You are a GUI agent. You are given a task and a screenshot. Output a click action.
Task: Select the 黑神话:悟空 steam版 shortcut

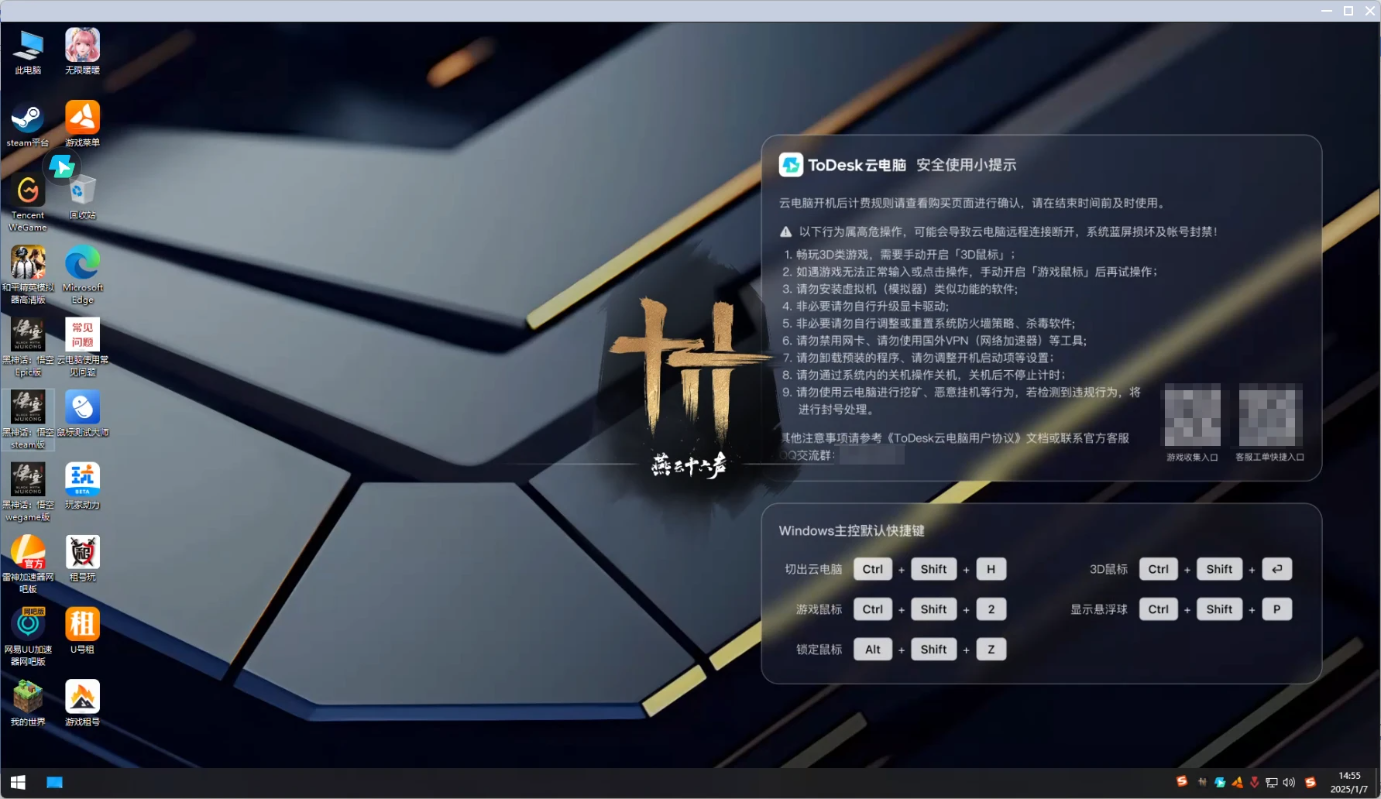(x=28, y=420)
